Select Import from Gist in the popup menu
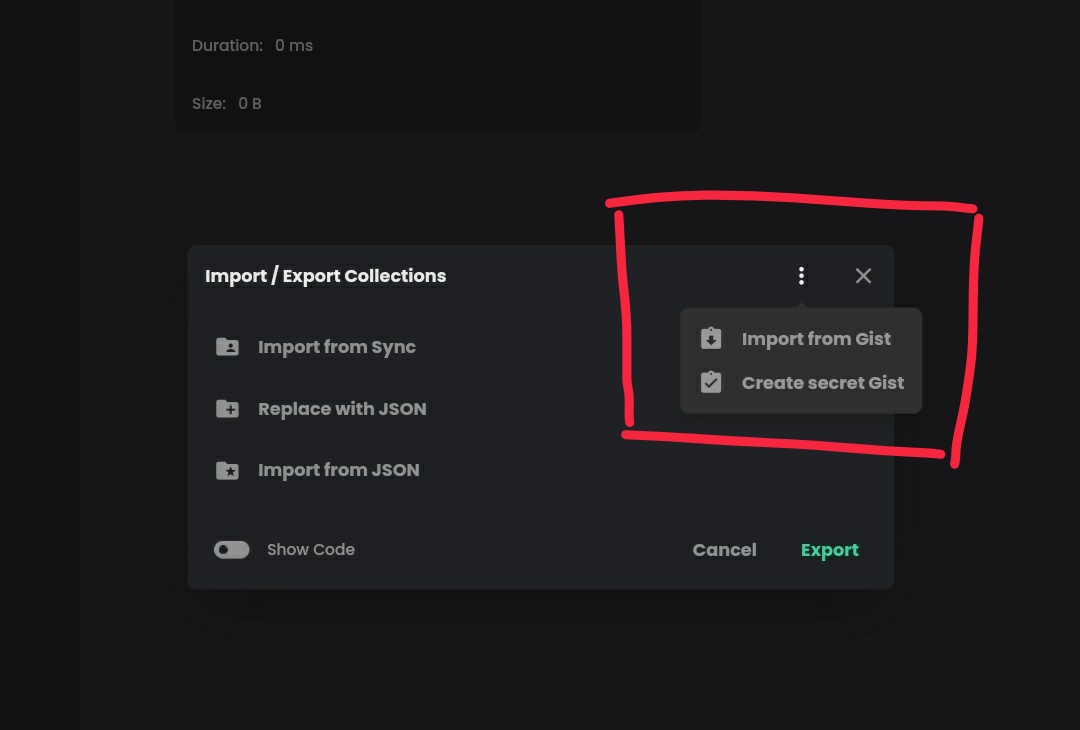This screenshot has width=1080, height=730. click(x=816, y=338)
